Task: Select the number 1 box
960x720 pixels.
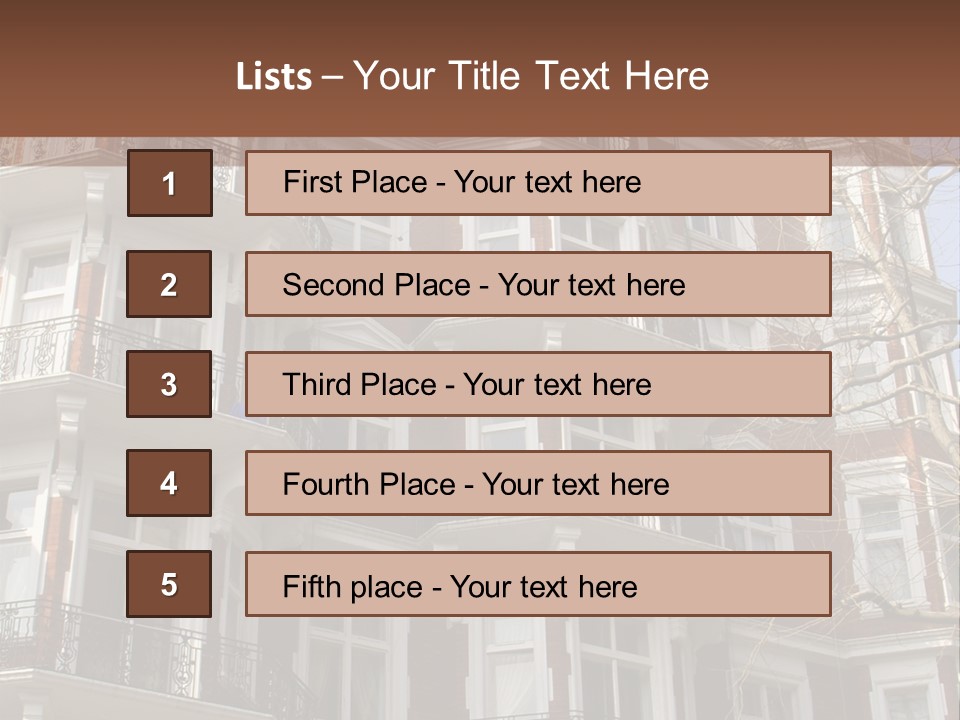Action: click(x=170, y=183)
